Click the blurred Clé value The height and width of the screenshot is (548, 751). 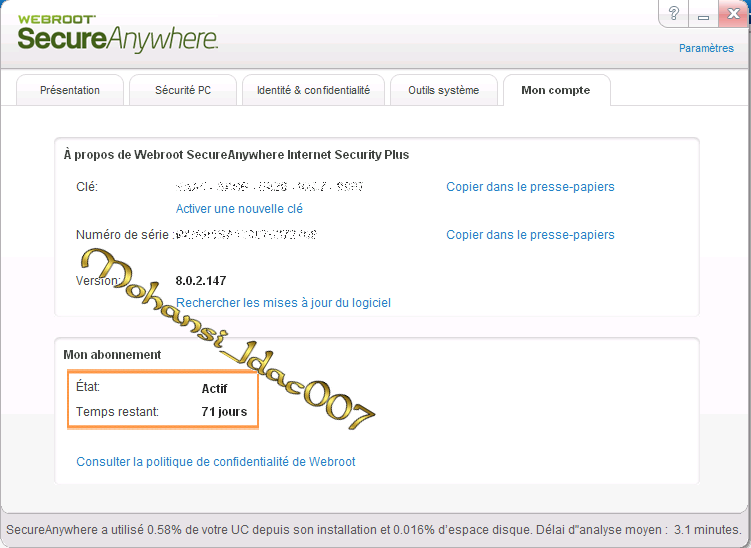click(x=269, y=186)
